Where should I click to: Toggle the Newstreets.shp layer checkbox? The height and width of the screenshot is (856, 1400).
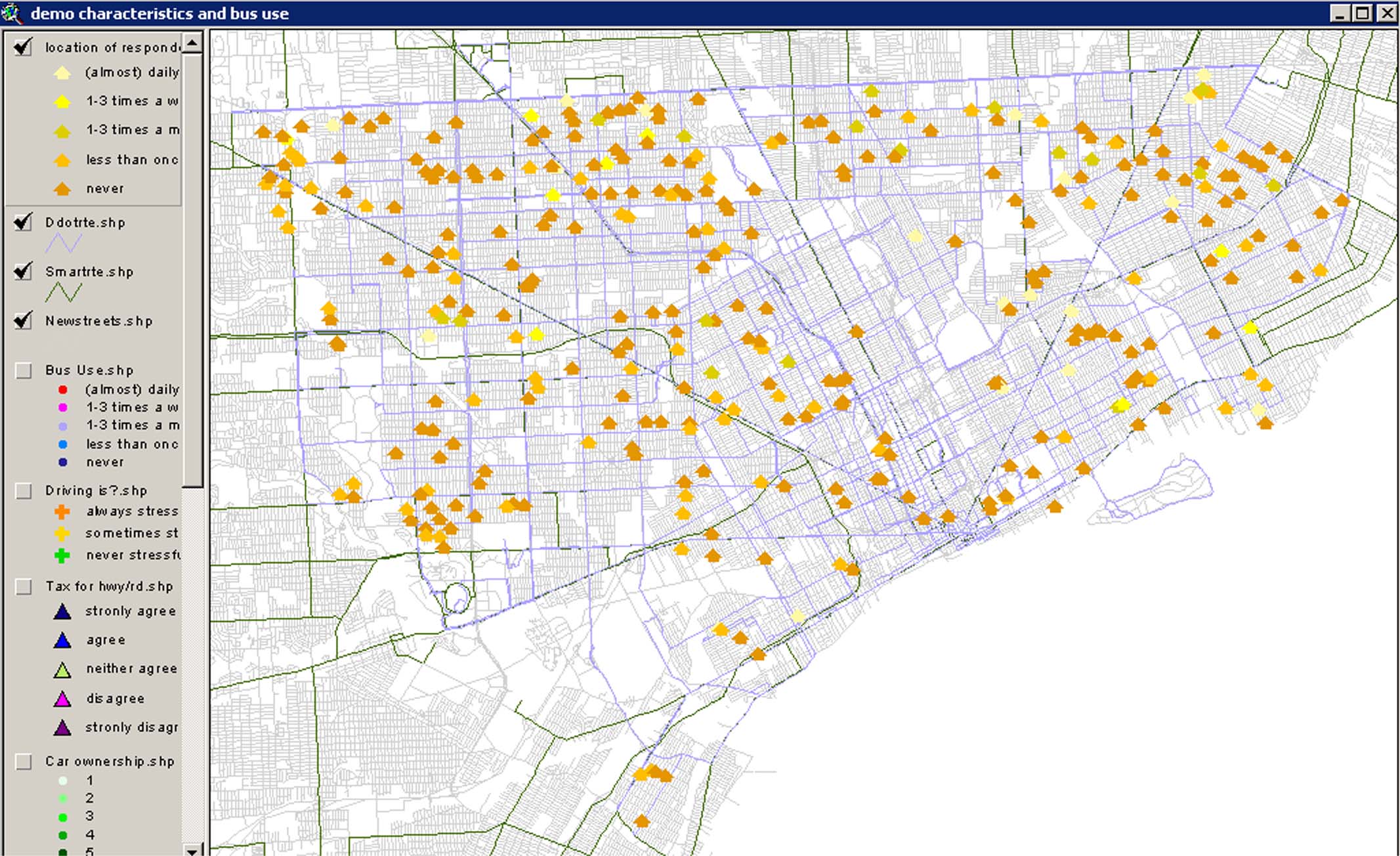pos(23,320)
